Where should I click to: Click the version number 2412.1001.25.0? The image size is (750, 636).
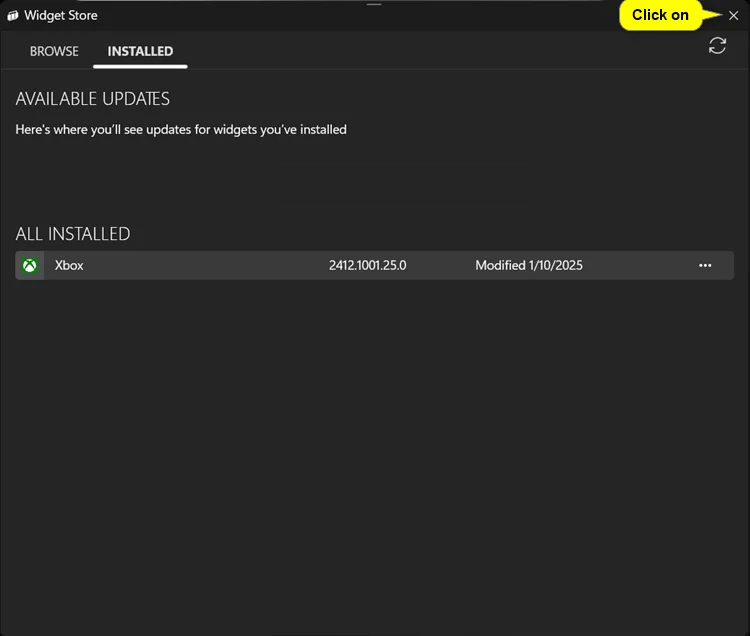point(367,265)
